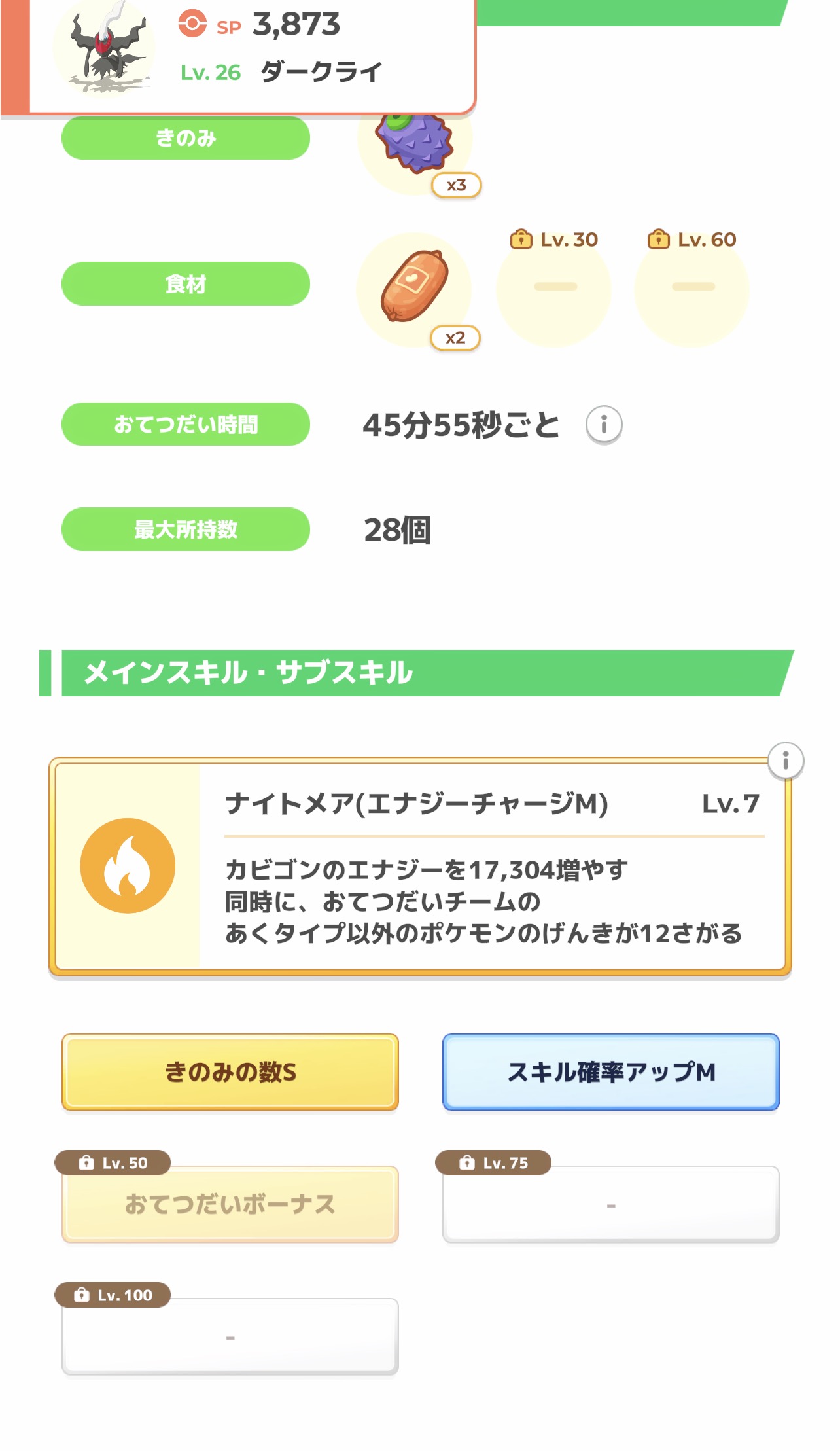Screen dimensions: 840x1451
Task: Select the スキル確率アップM sub skill
Action: [610, 1071]
